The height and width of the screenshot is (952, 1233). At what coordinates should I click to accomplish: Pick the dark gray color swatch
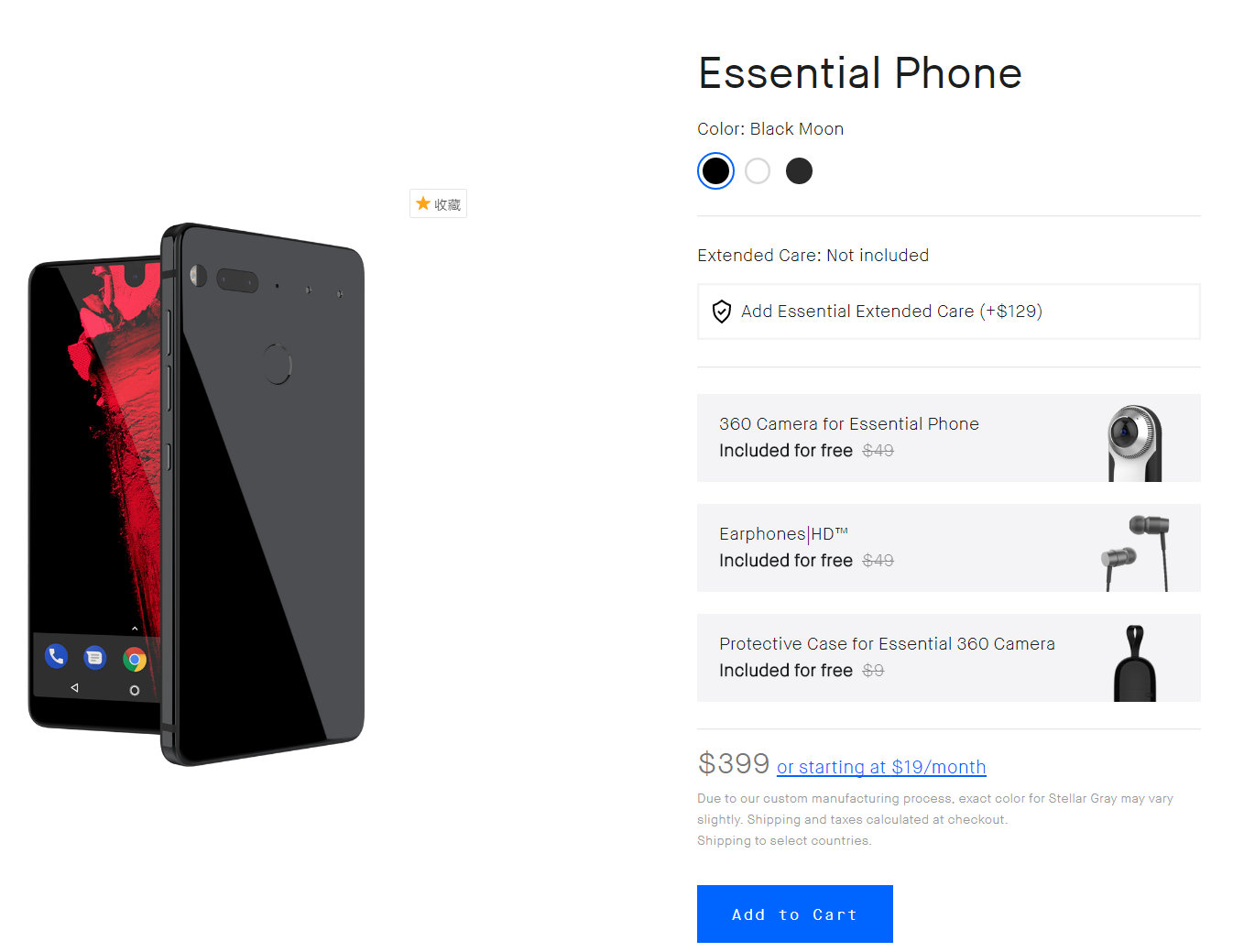click(x=799, y=171)
